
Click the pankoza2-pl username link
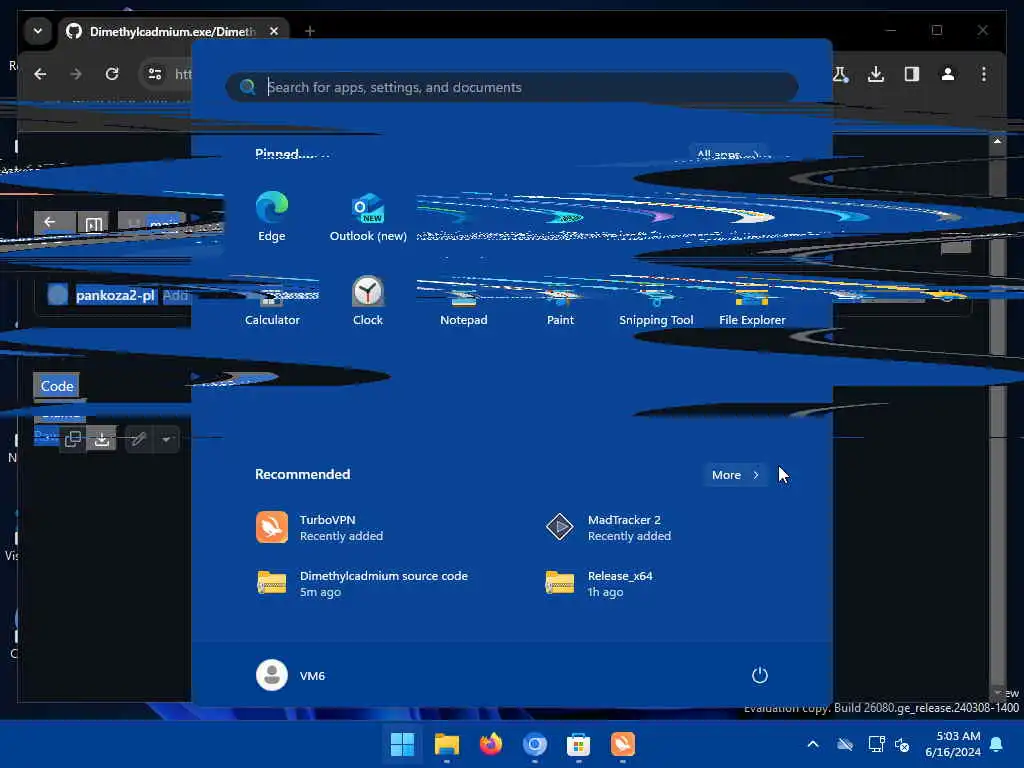(x=115, y=295)
